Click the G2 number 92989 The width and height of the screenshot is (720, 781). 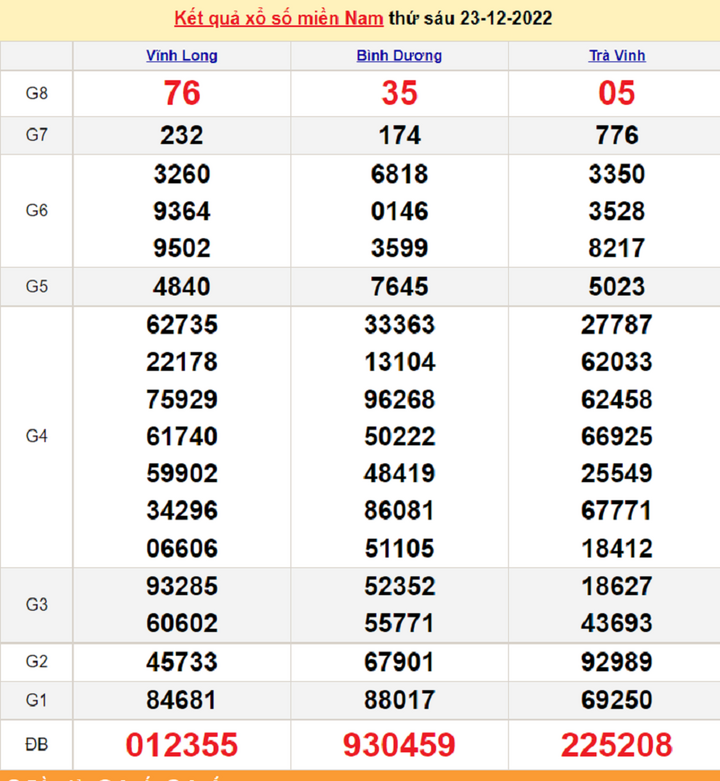(x=617, y=662)
